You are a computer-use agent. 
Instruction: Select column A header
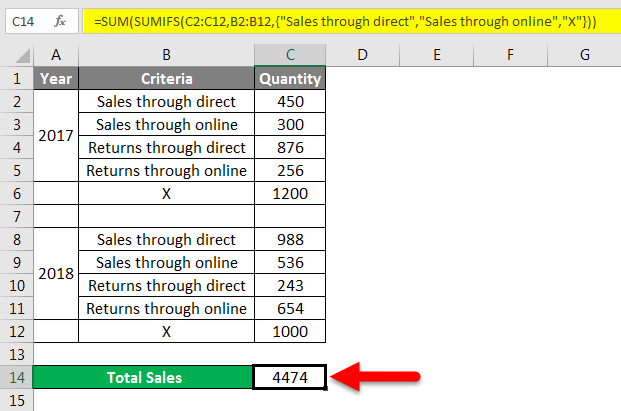[55, 52]
